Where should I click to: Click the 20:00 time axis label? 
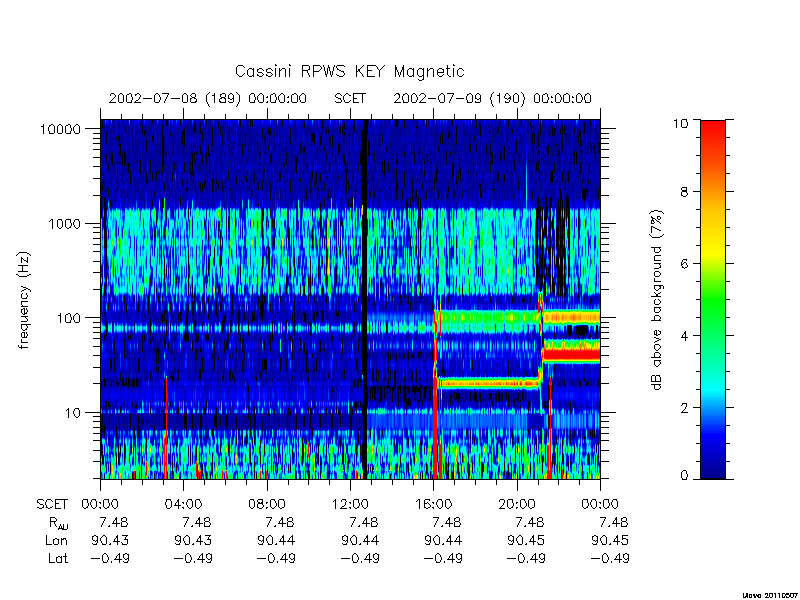[516, 504]
